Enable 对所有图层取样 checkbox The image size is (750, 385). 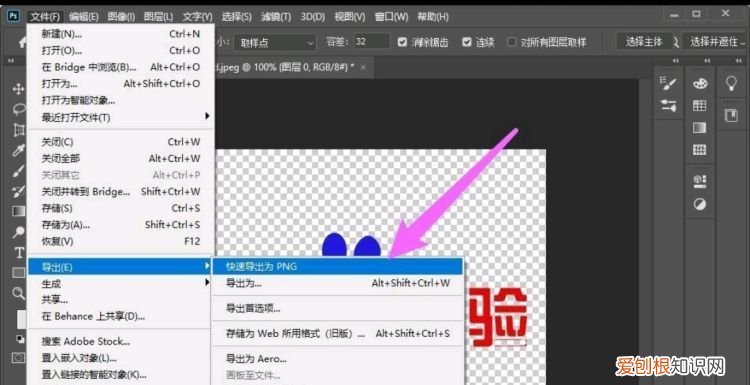(512, 42)
